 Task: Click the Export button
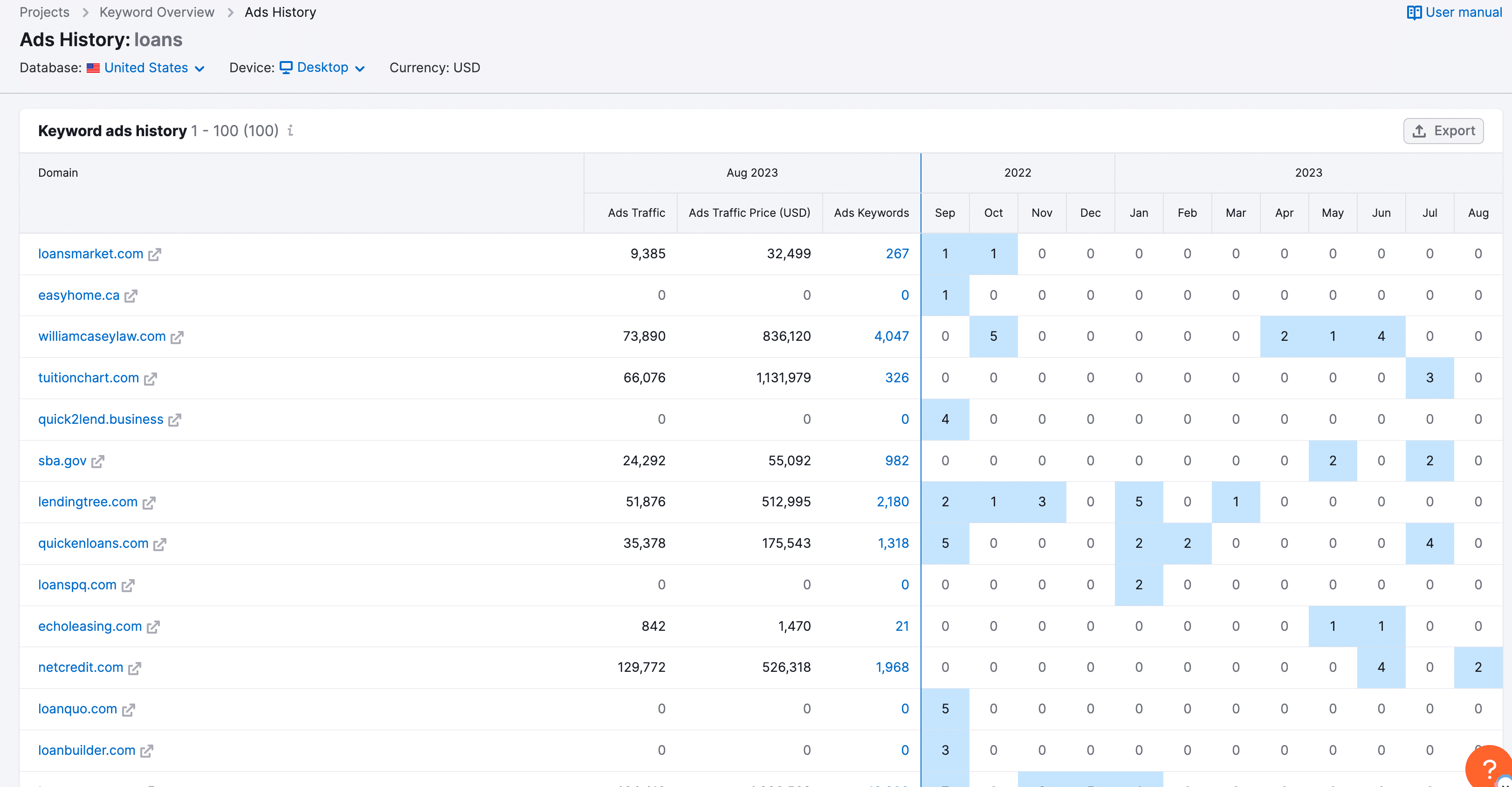1444,130
